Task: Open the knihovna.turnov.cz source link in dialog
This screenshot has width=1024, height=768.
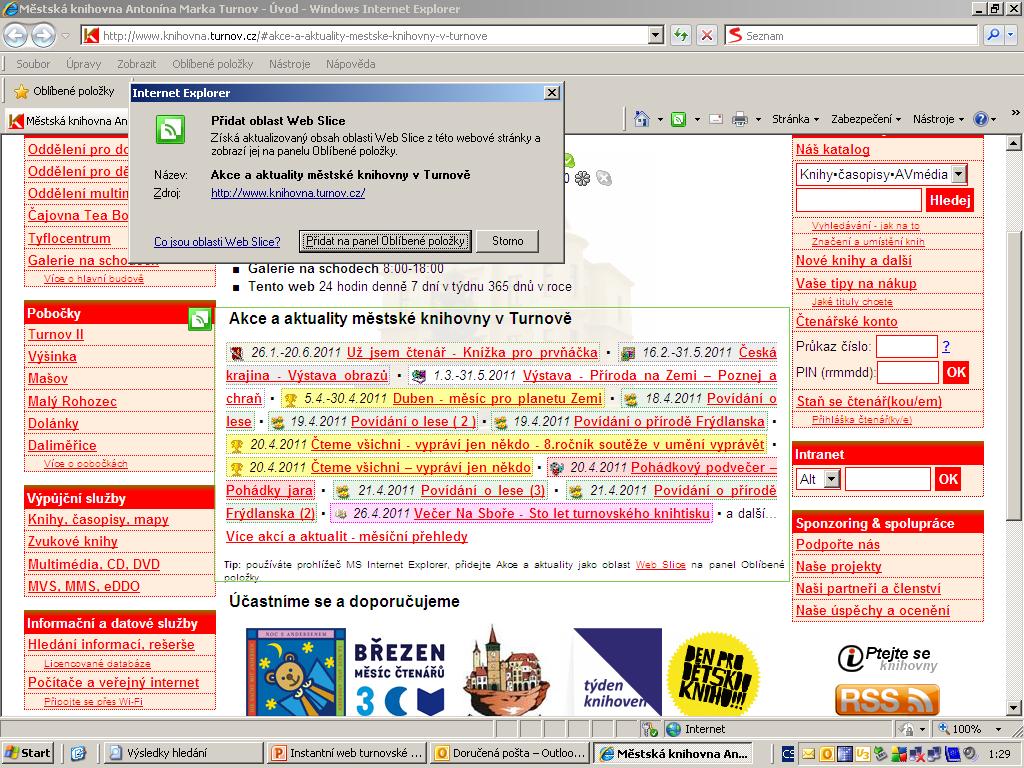Action: point(288,193)
